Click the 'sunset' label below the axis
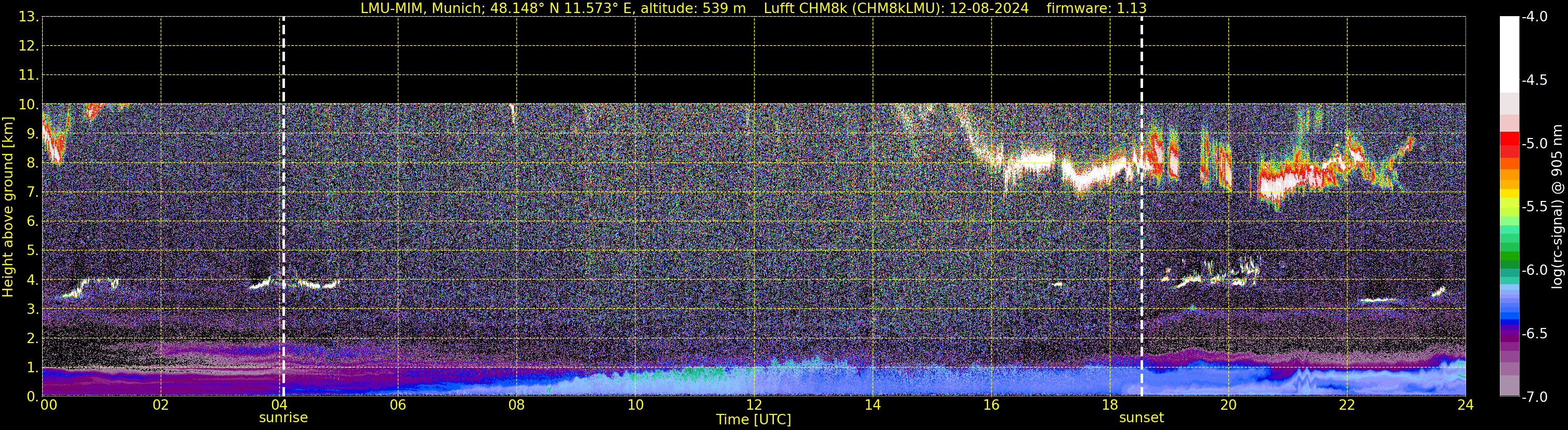This screenshot has width=1568, height=430. (1142, 418)
